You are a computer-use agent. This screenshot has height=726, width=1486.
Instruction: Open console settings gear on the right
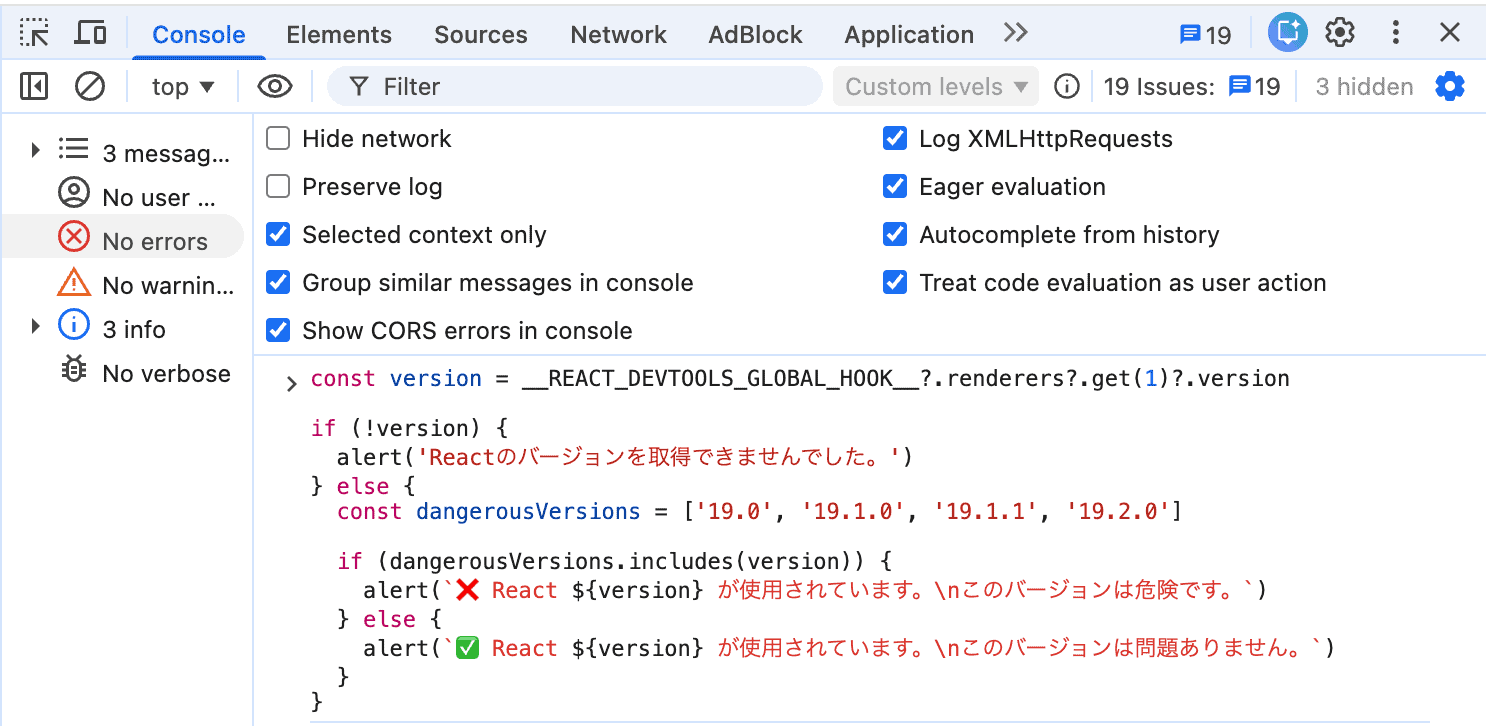point(1450,86)
